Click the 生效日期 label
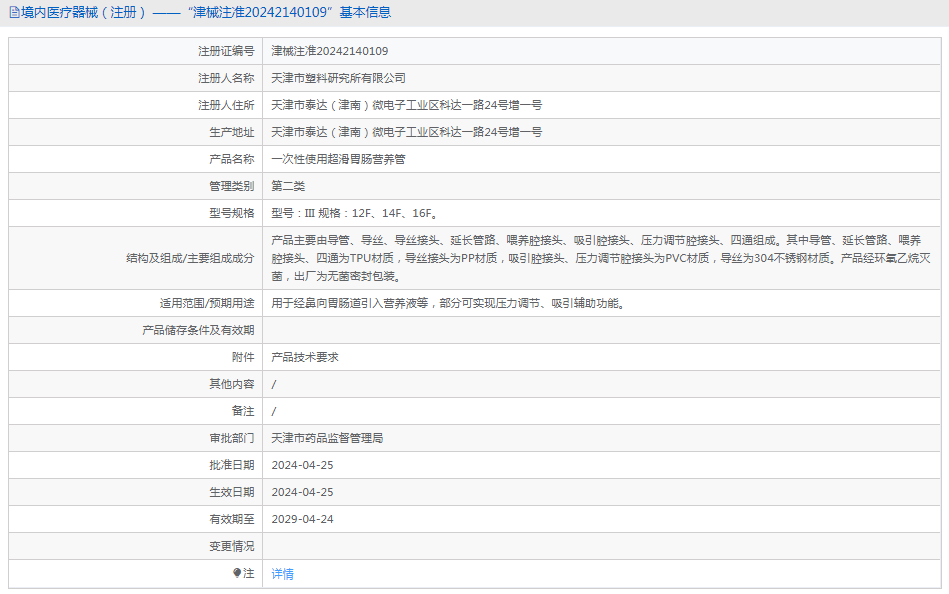Screen dimensions: 949x594 232,492
